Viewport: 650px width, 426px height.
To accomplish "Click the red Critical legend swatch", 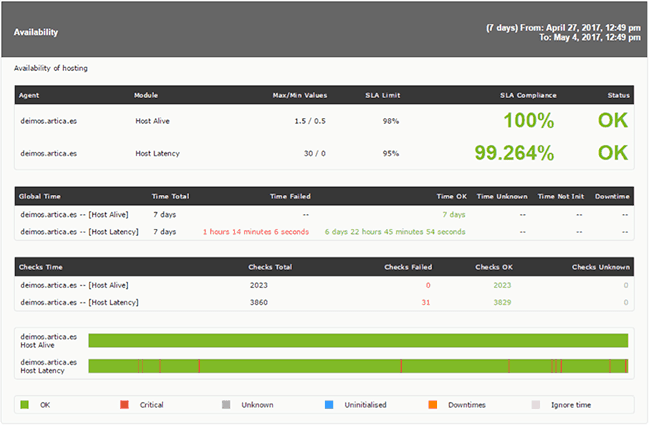I will (124, 405).
